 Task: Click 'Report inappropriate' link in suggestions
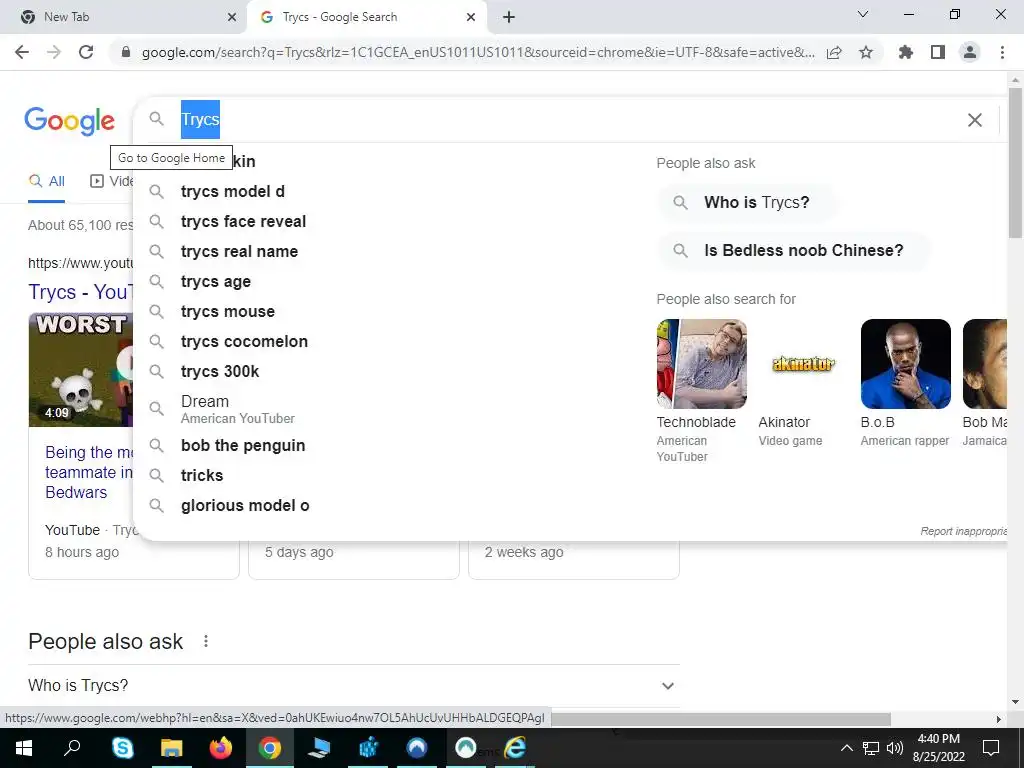point(963,532)
